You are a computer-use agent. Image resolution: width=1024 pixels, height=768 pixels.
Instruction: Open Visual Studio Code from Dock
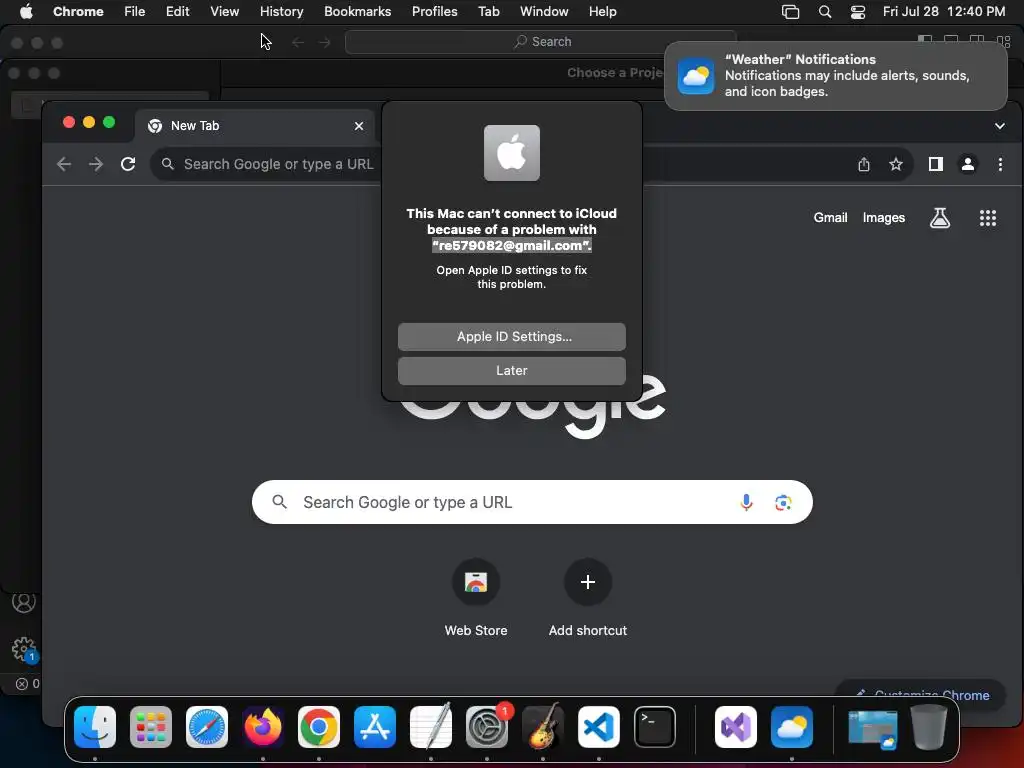click(599, 727)
